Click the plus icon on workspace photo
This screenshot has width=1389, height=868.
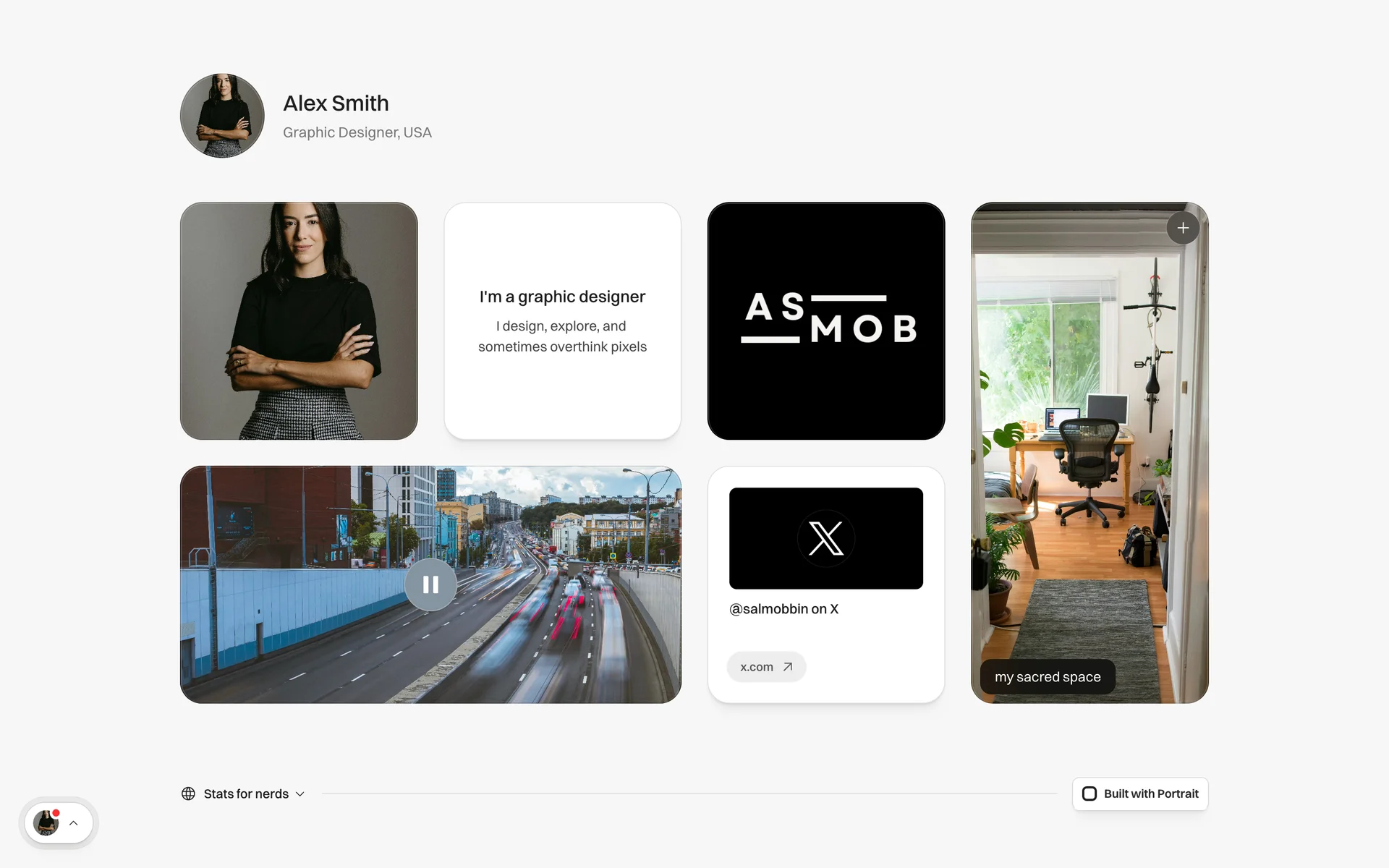click(x=1183, y=229)
